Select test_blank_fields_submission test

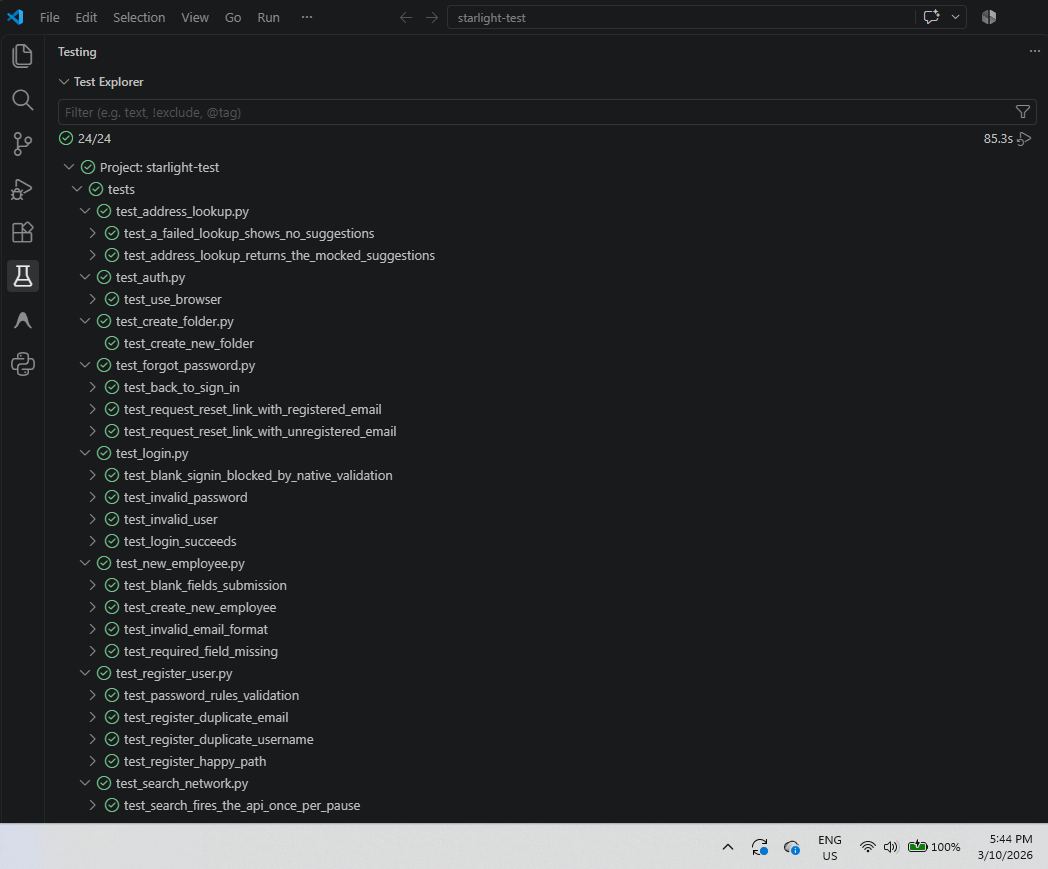(545, 585)
